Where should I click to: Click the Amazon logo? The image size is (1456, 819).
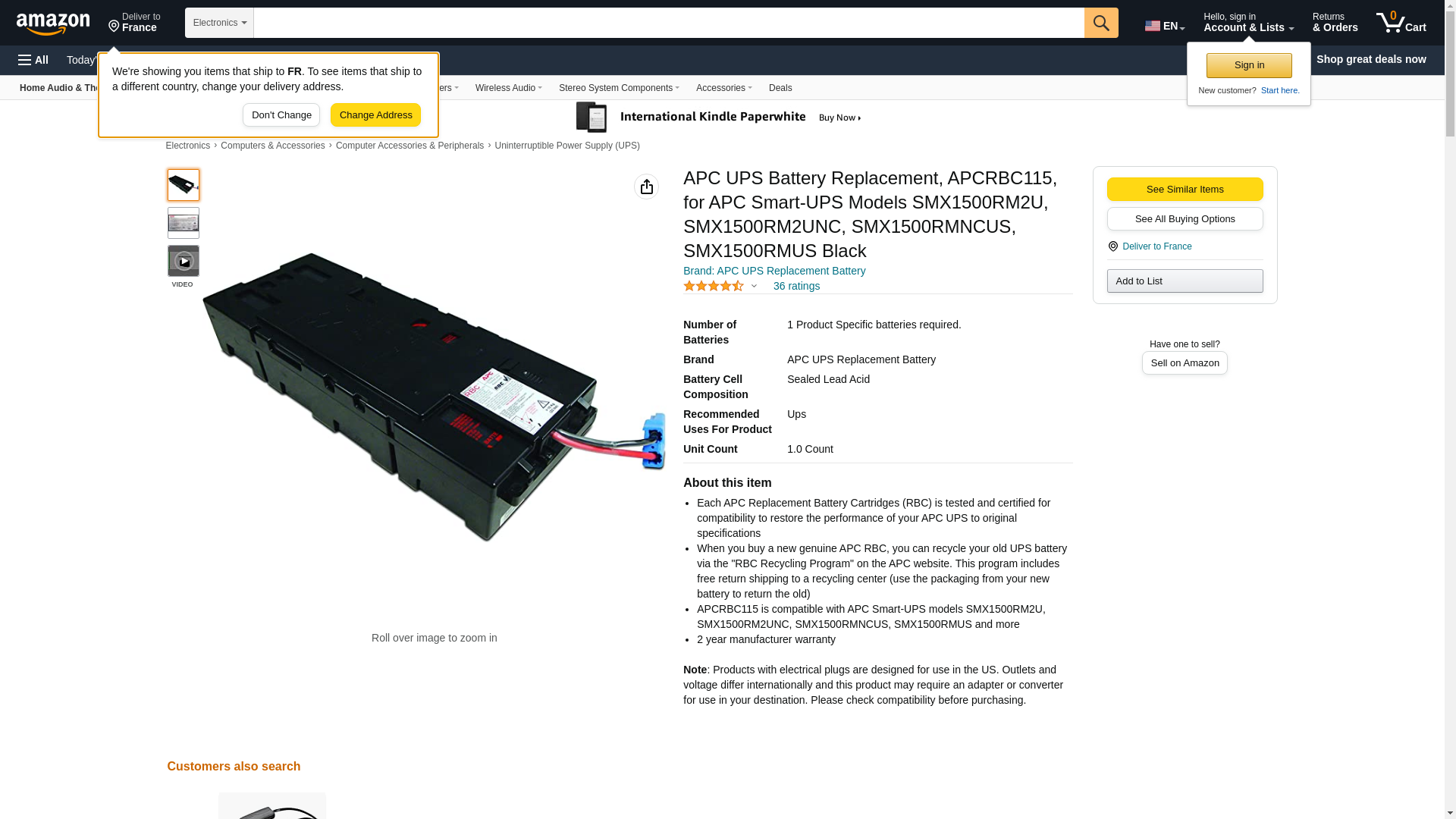pyautogui.click(x=53, y=24)
